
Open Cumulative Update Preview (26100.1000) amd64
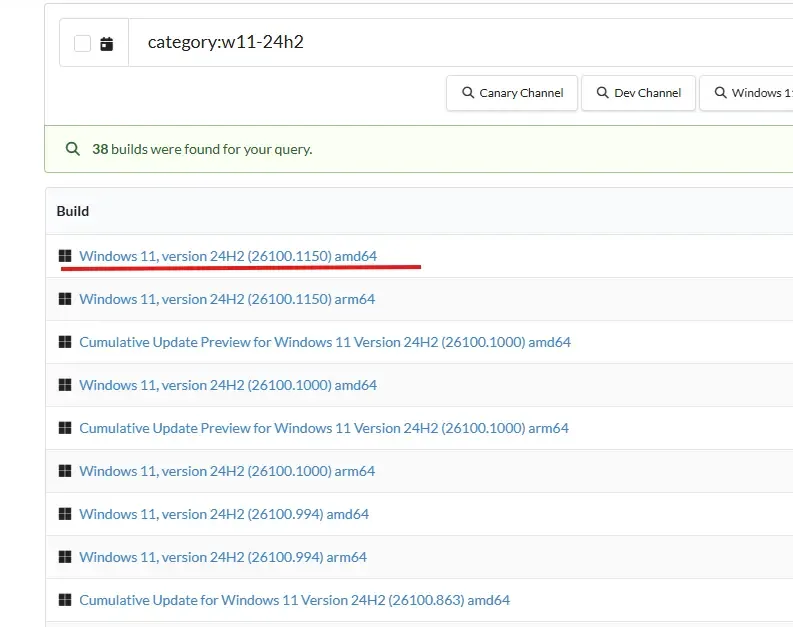pyautogui.click(x=325, y=342)
